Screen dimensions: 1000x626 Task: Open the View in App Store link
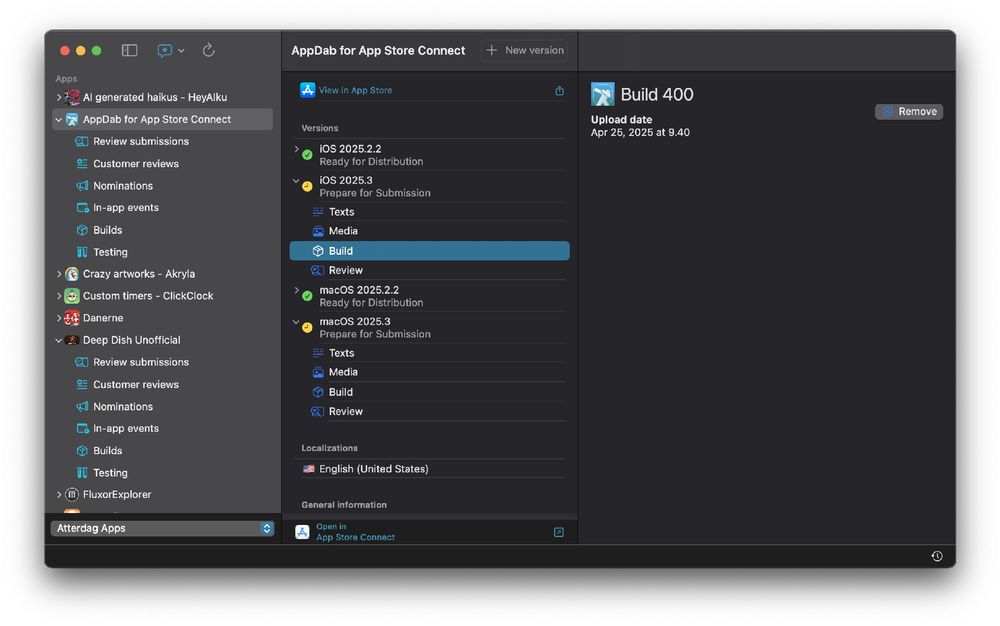click(355, 91)
